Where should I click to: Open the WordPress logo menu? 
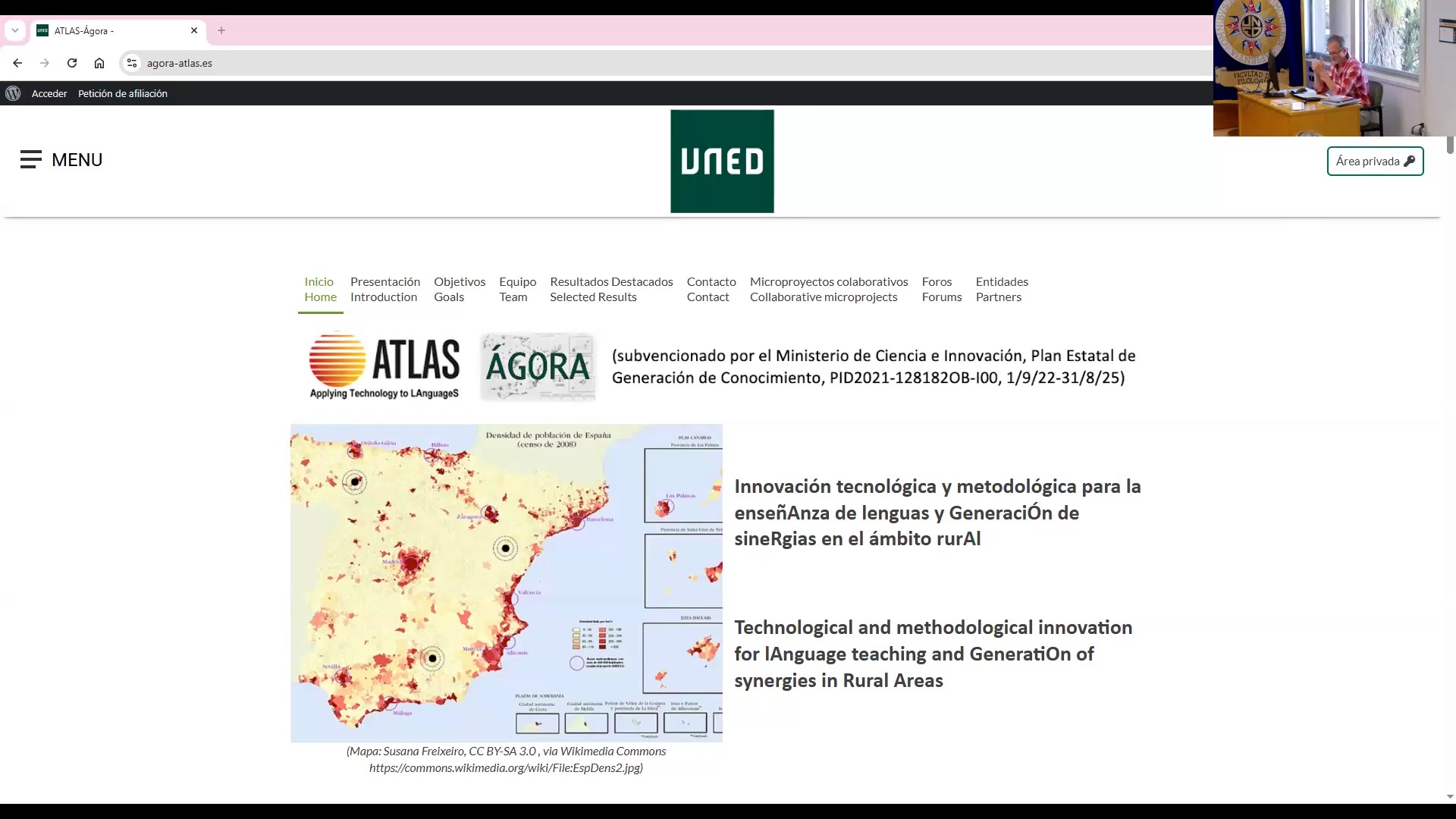point(13,93)
